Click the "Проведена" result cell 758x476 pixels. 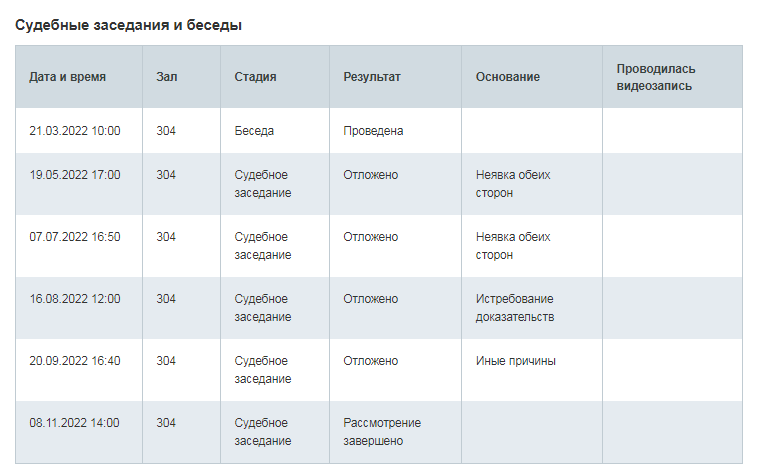373,131
